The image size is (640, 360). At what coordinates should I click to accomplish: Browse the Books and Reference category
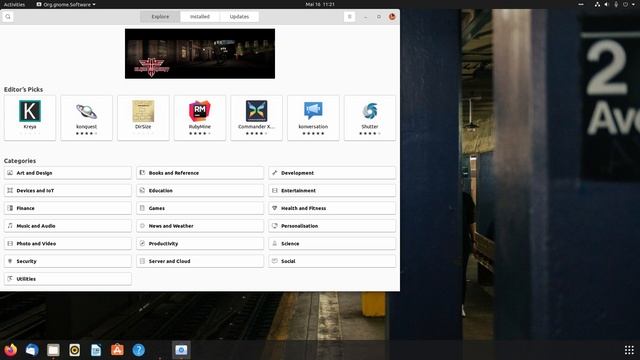200,173
